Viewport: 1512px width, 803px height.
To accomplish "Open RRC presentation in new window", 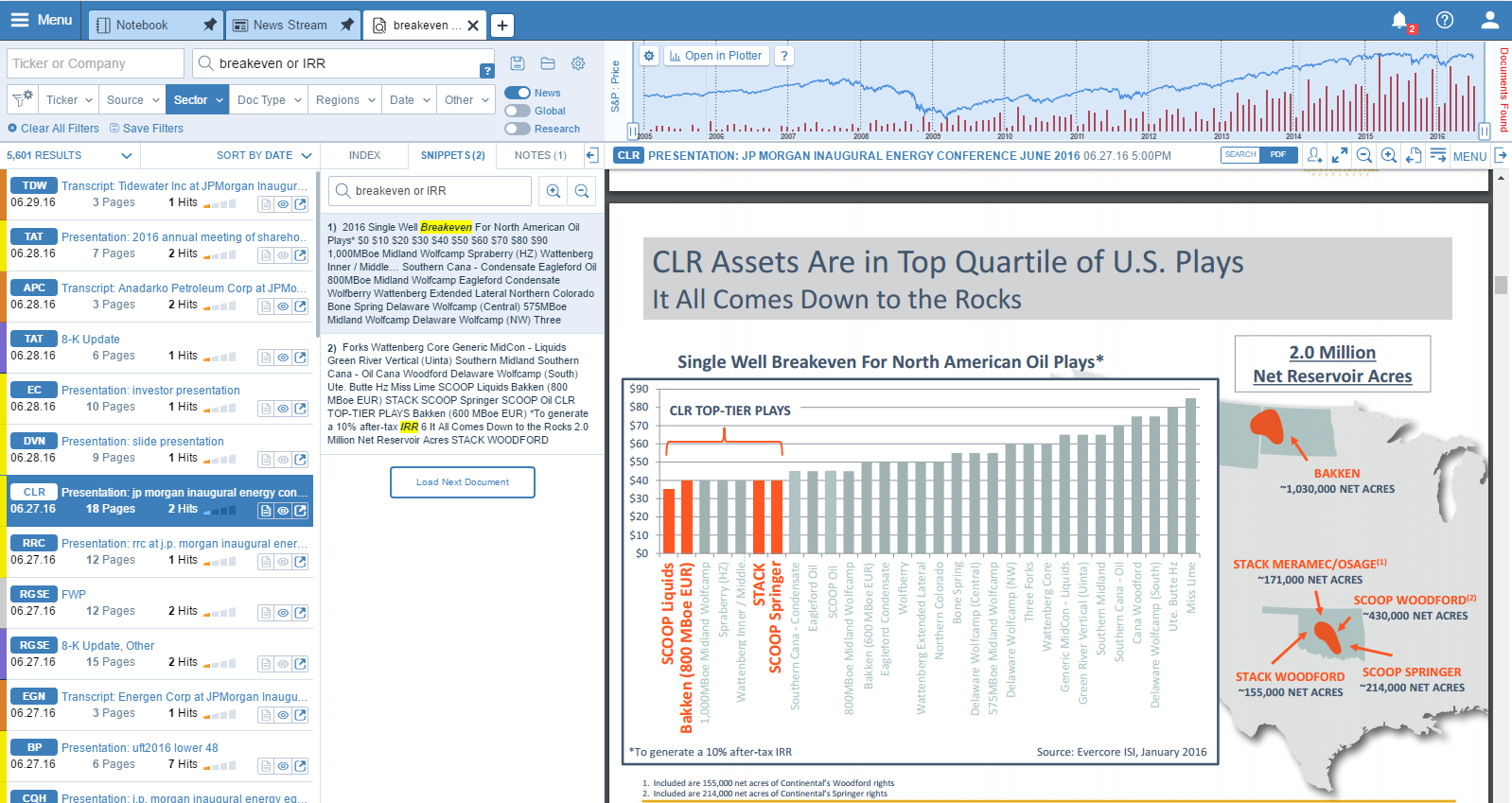I will [300, 562].
